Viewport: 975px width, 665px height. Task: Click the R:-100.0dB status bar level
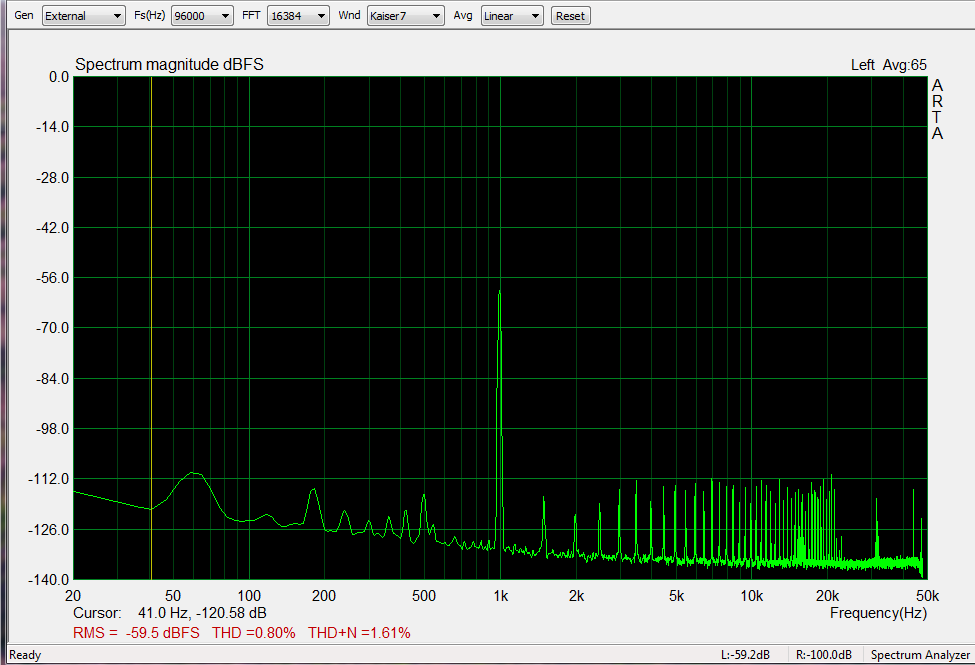pyautogui.click(x=823, y=654)
